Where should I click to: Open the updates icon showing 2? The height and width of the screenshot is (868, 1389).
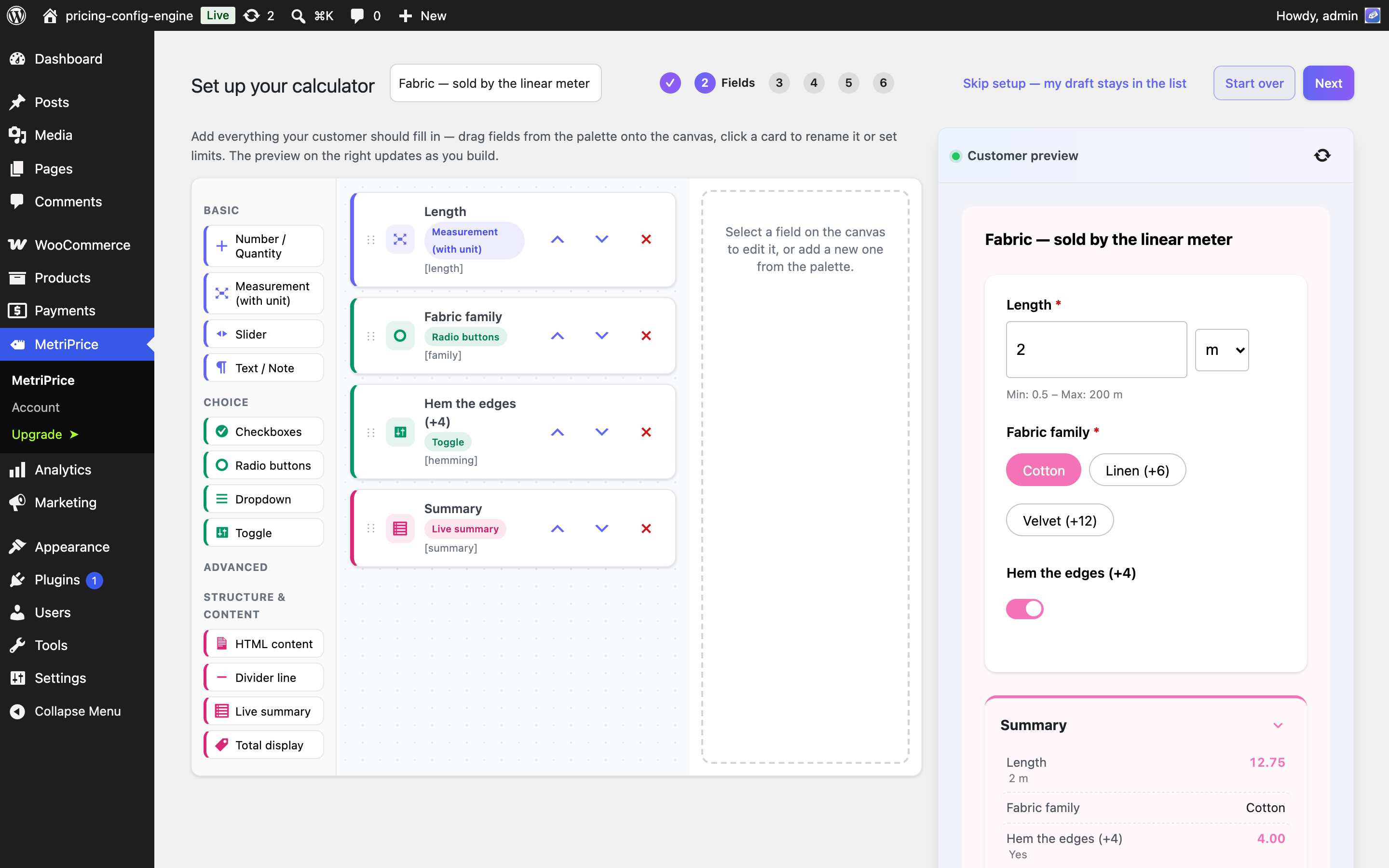tap(259, 15)
